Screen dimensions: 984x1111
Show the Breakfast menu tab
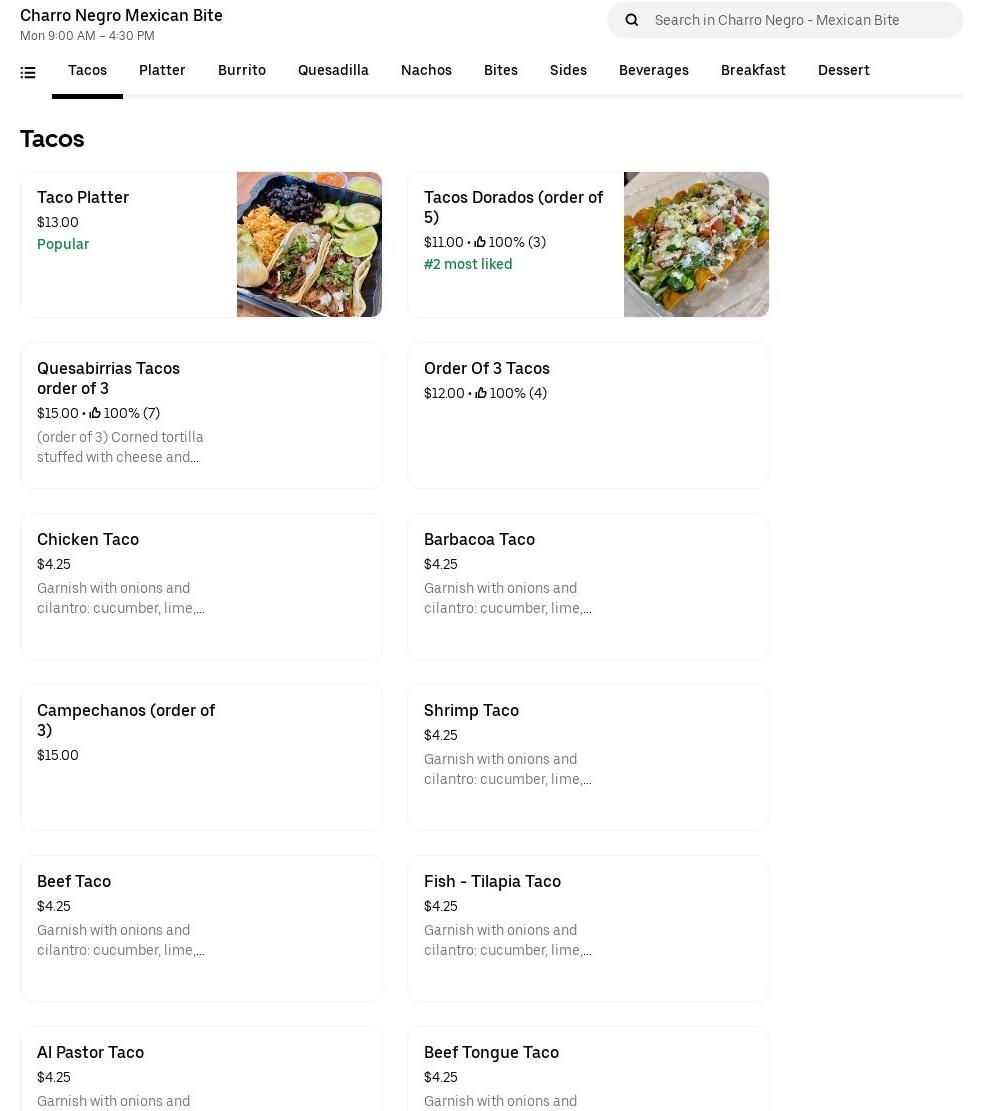click(753, 70)
